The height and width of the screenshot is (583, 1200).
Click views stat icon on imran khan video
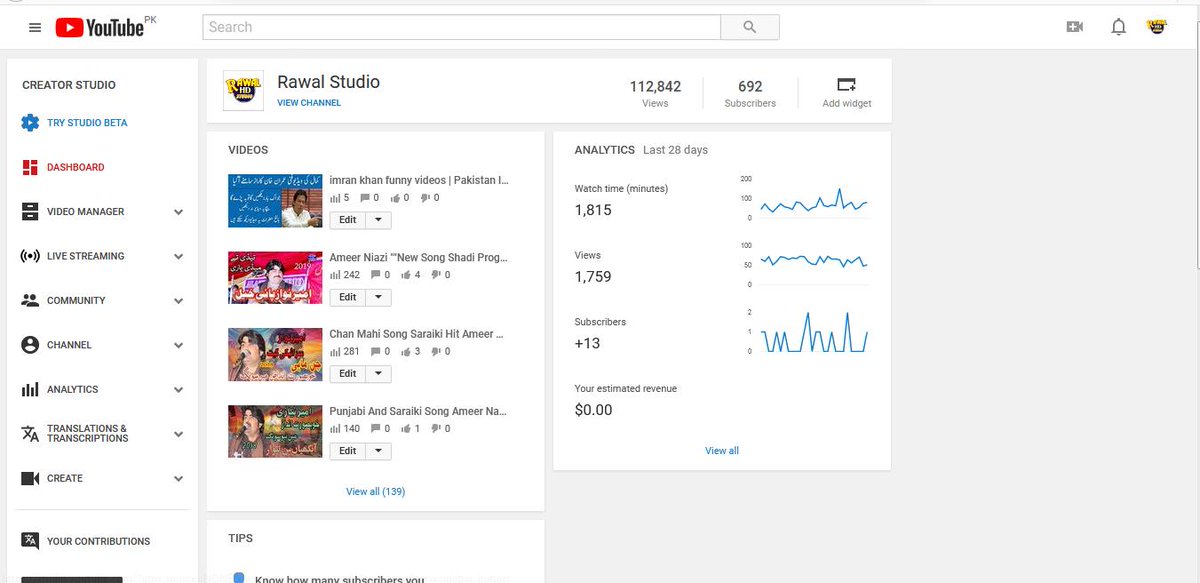tap(335, 198)
